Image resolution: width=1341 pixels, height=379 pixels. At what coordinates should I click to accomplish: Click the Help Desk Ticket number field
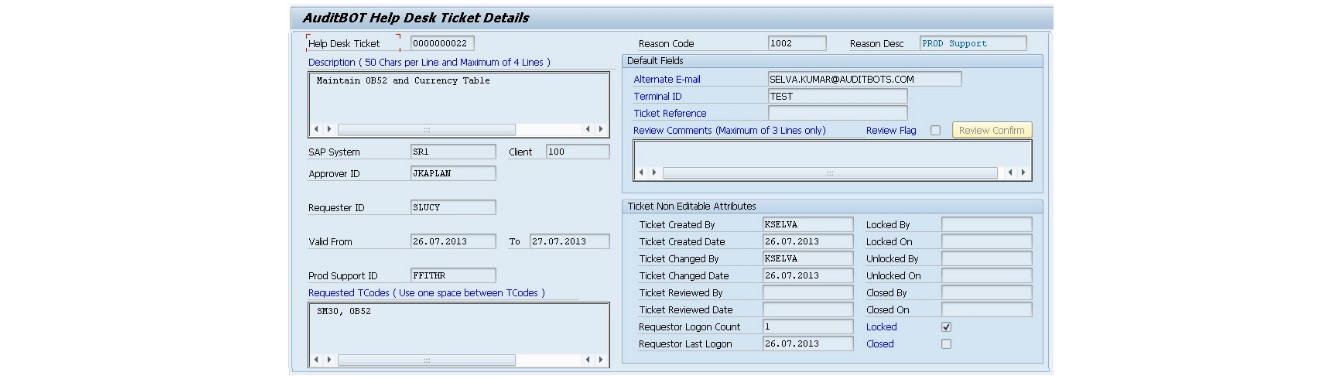pyautogui.click(x=443, y=43)
